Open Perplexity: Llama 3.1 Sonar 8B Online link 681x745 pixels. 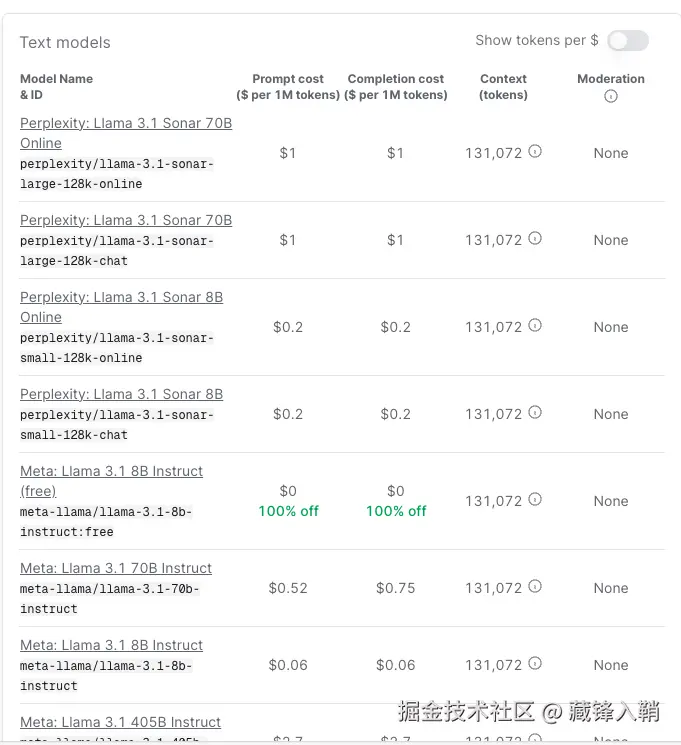(x=121, y=298)
